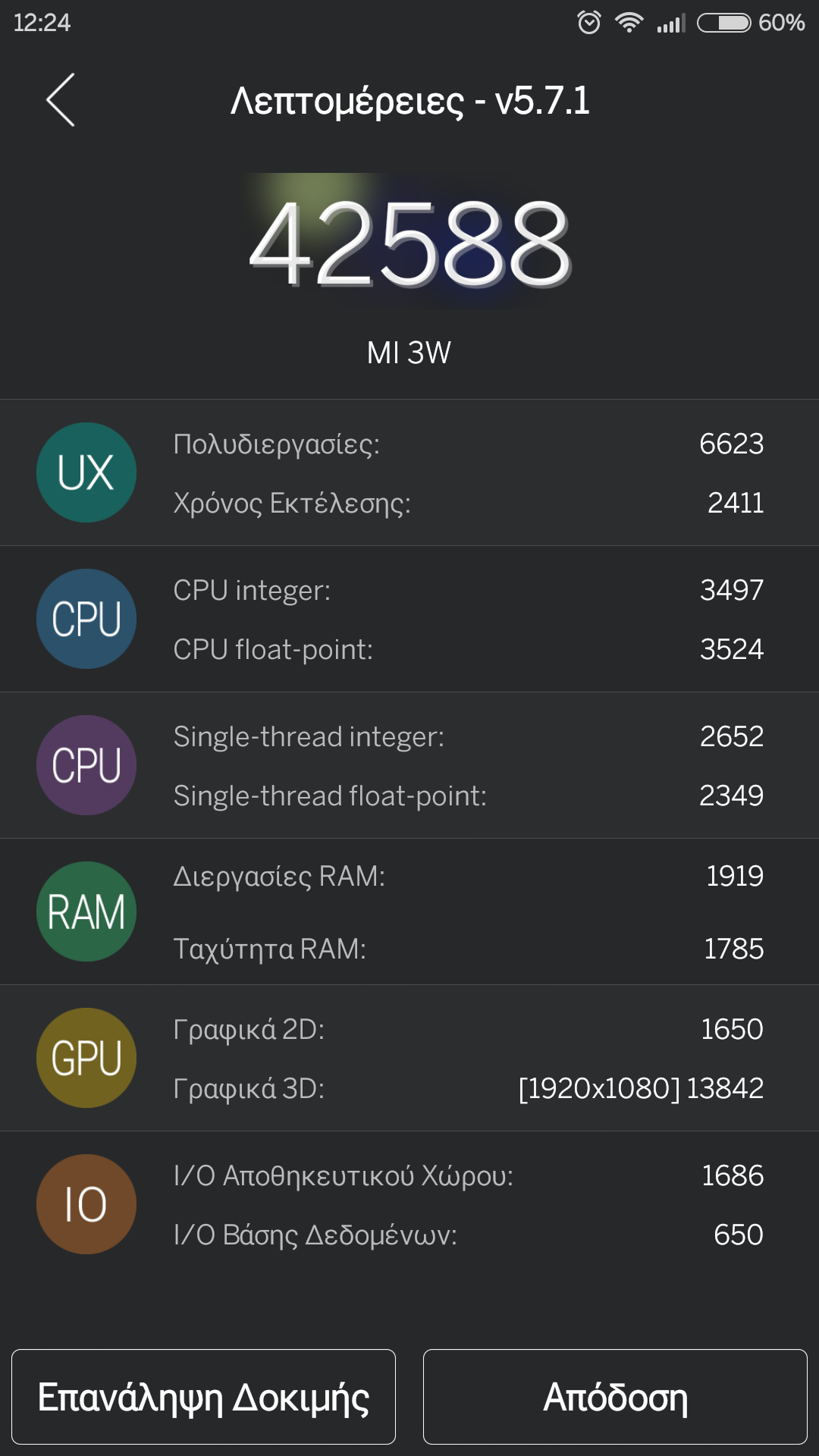Select the Ταχύτητα RAM score row
819x1456 pixels.
tap(468, 949)
